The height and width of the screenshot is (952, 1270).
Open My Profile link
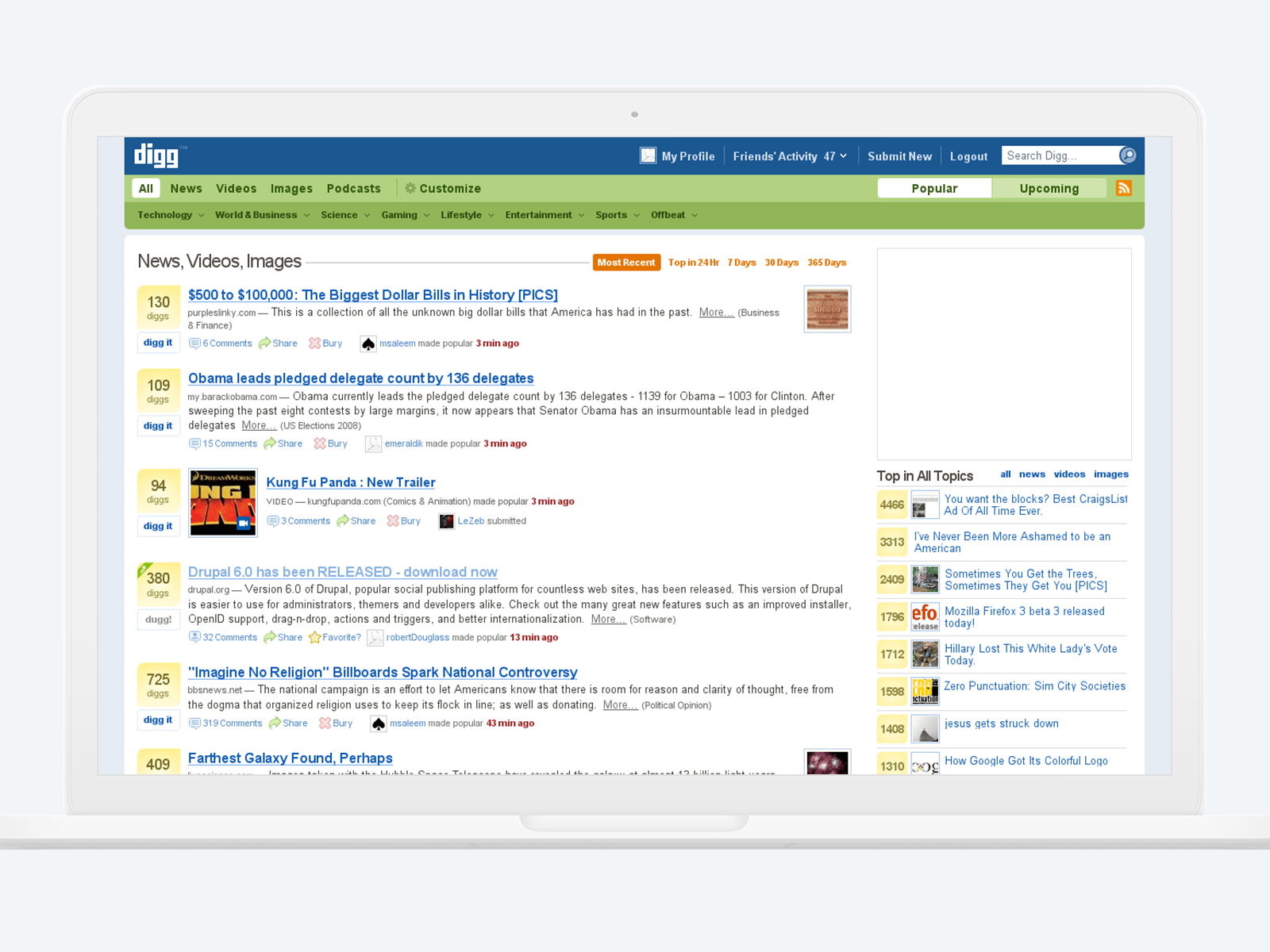click(688, 156)
